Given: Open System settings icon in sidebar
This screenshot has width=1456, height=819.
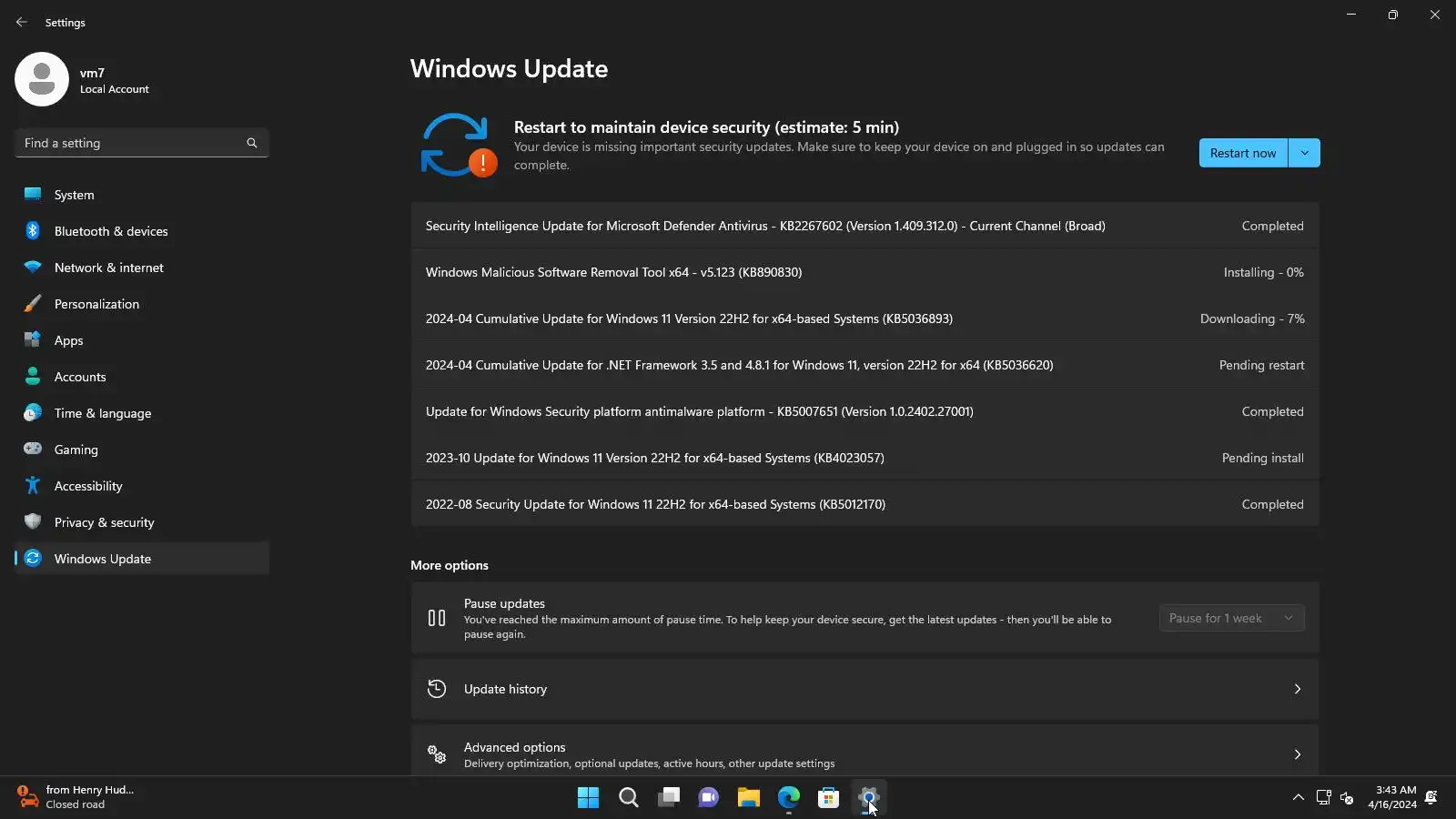Looking at the screenshot, I should click(33, 194).
